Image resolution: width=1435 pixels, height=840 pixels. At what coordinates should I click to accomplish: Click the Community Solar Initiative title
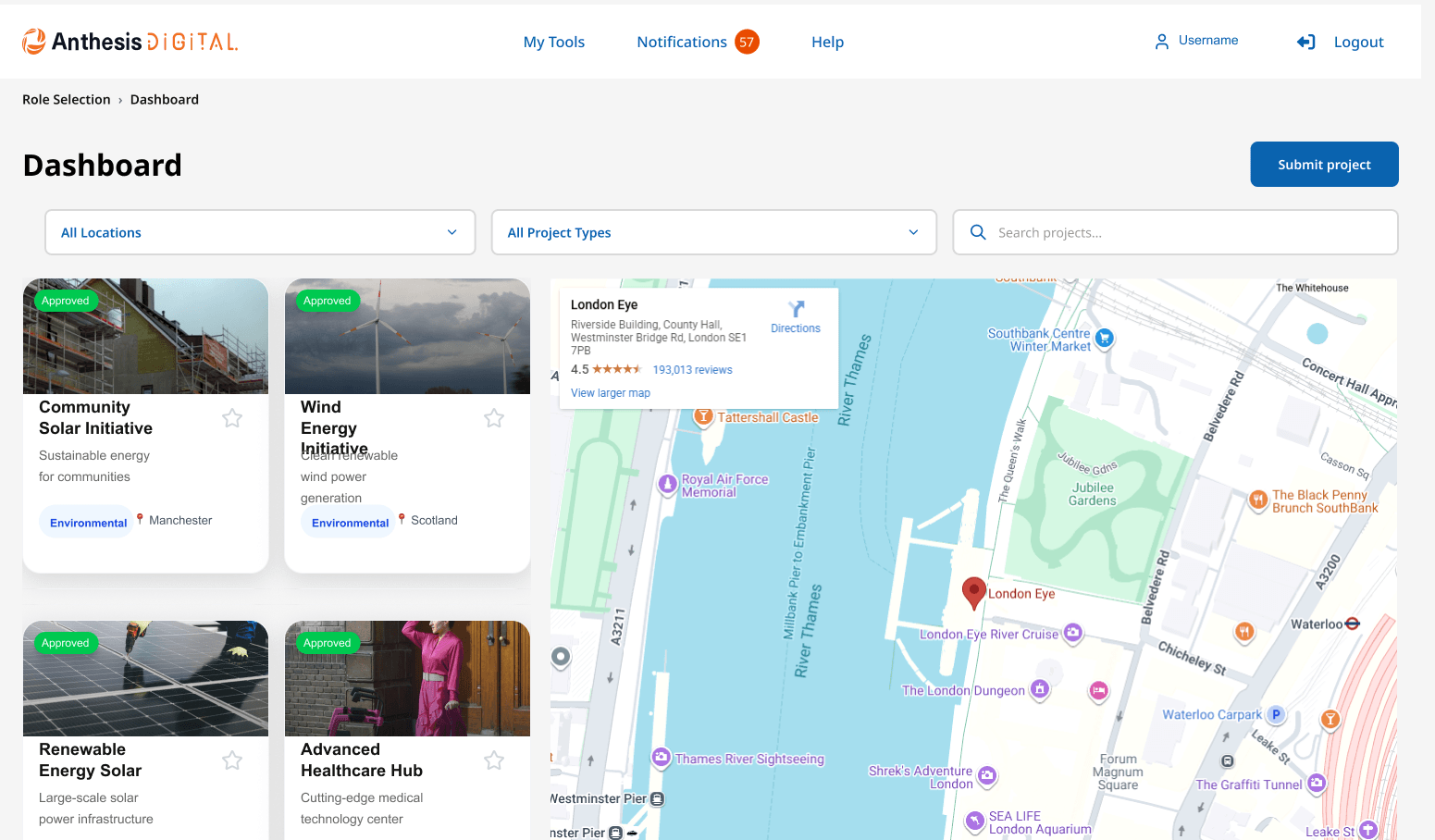tap(95, 417)
